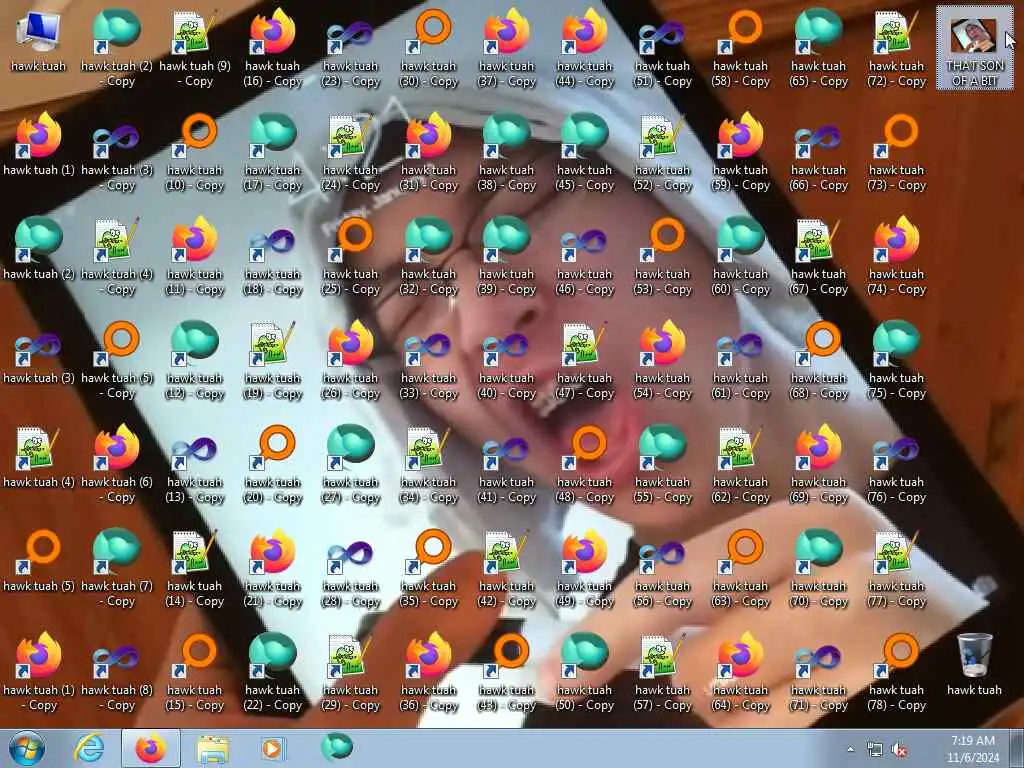Select 'hawk tuah (4) - Copy' shortcut
Image resolution: width=1024 pixels, height=768 pixels.
click(x=117, y=257)
